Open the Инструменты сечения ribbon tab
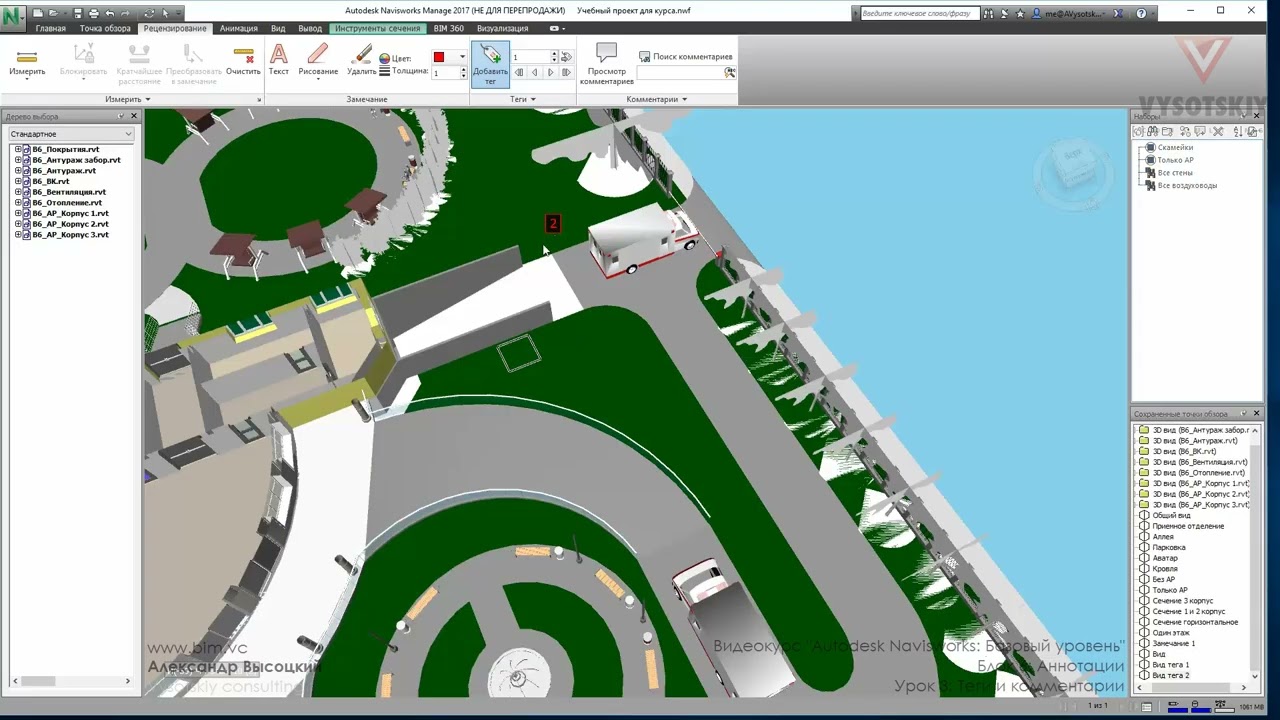The image size is (1280, 720). 378,29
